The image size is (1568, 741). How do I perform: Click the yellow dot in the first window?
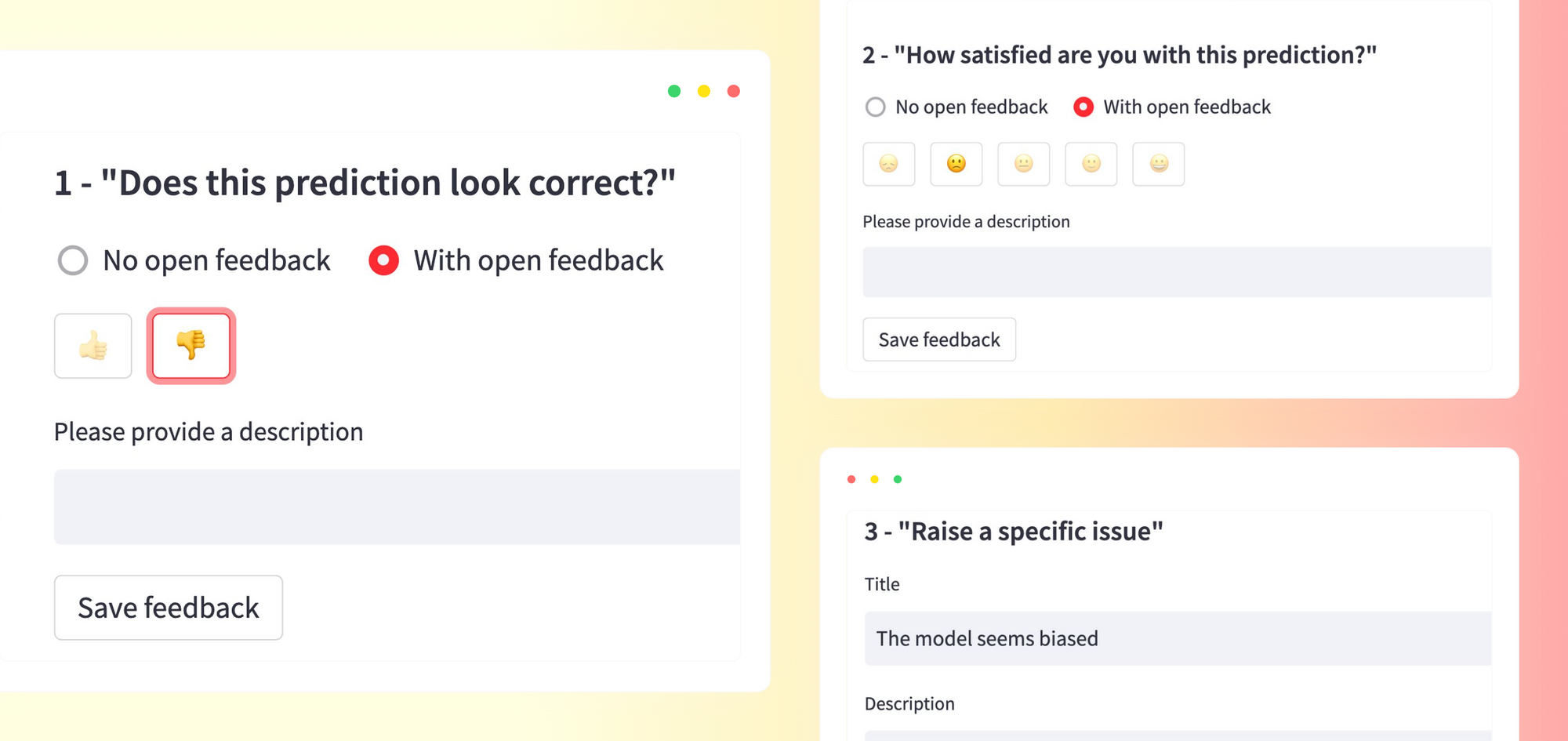704,91
